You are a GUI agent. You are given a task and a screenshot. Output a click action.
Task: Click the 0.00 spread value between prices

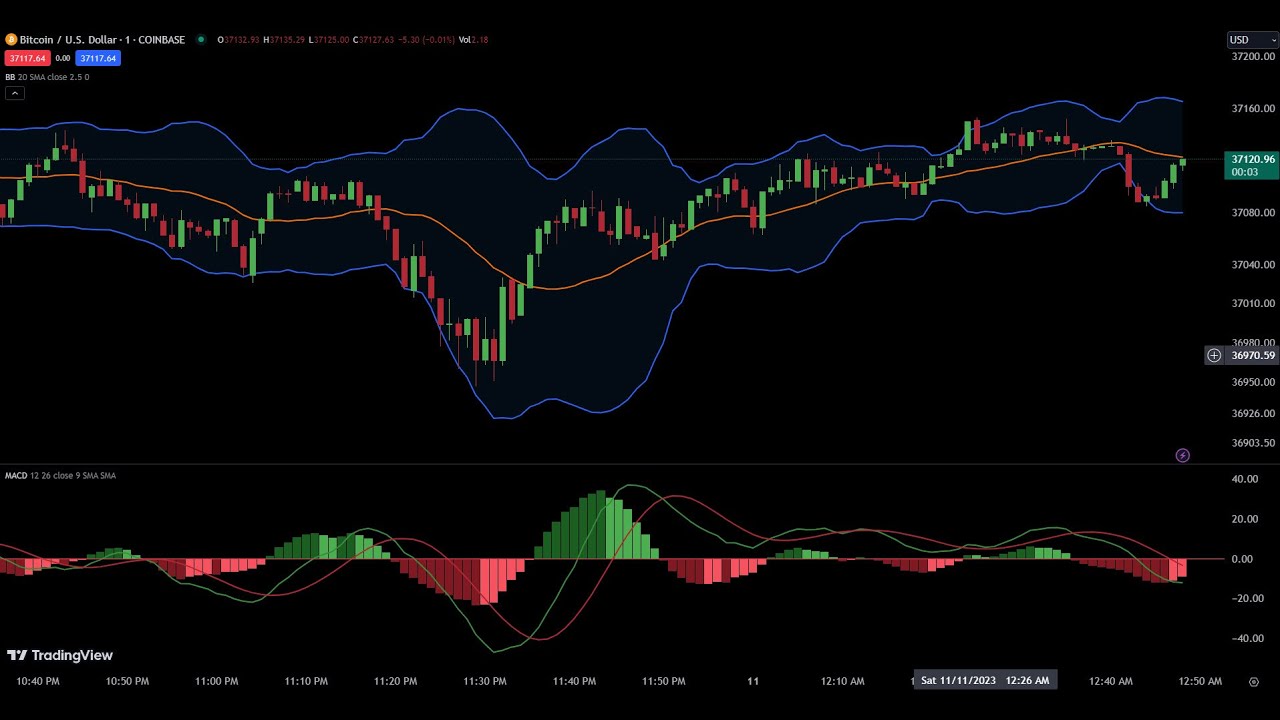(62, 58)
